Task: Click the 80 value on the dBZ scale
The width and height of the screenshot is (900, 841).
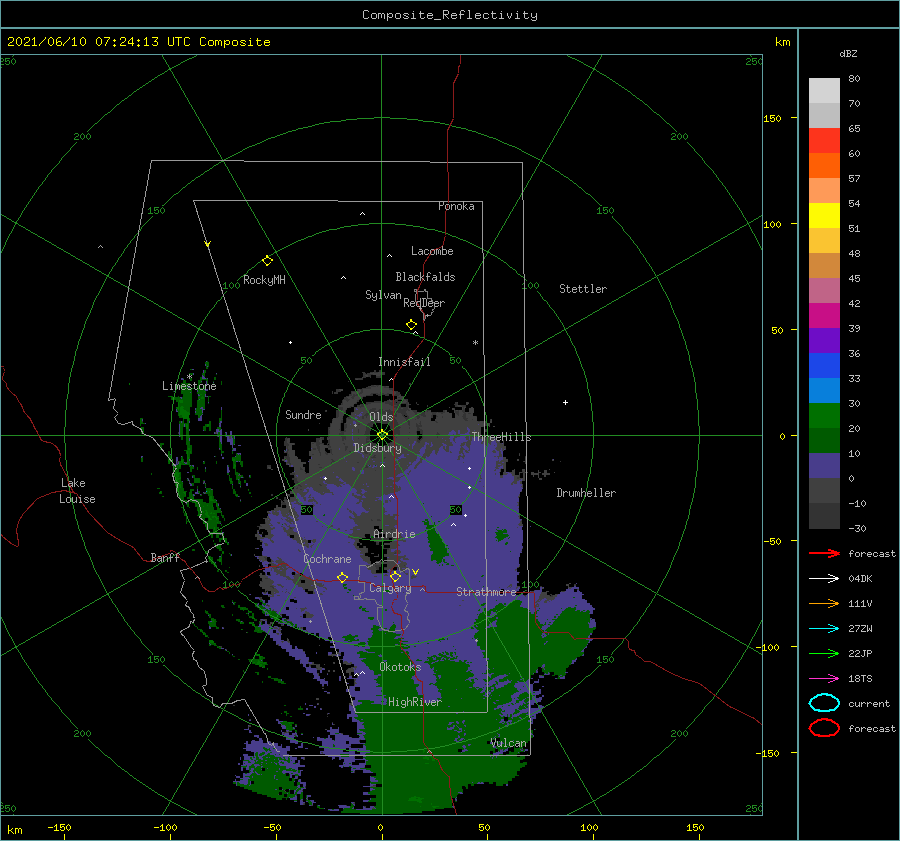Action: (x=854, y=78)
